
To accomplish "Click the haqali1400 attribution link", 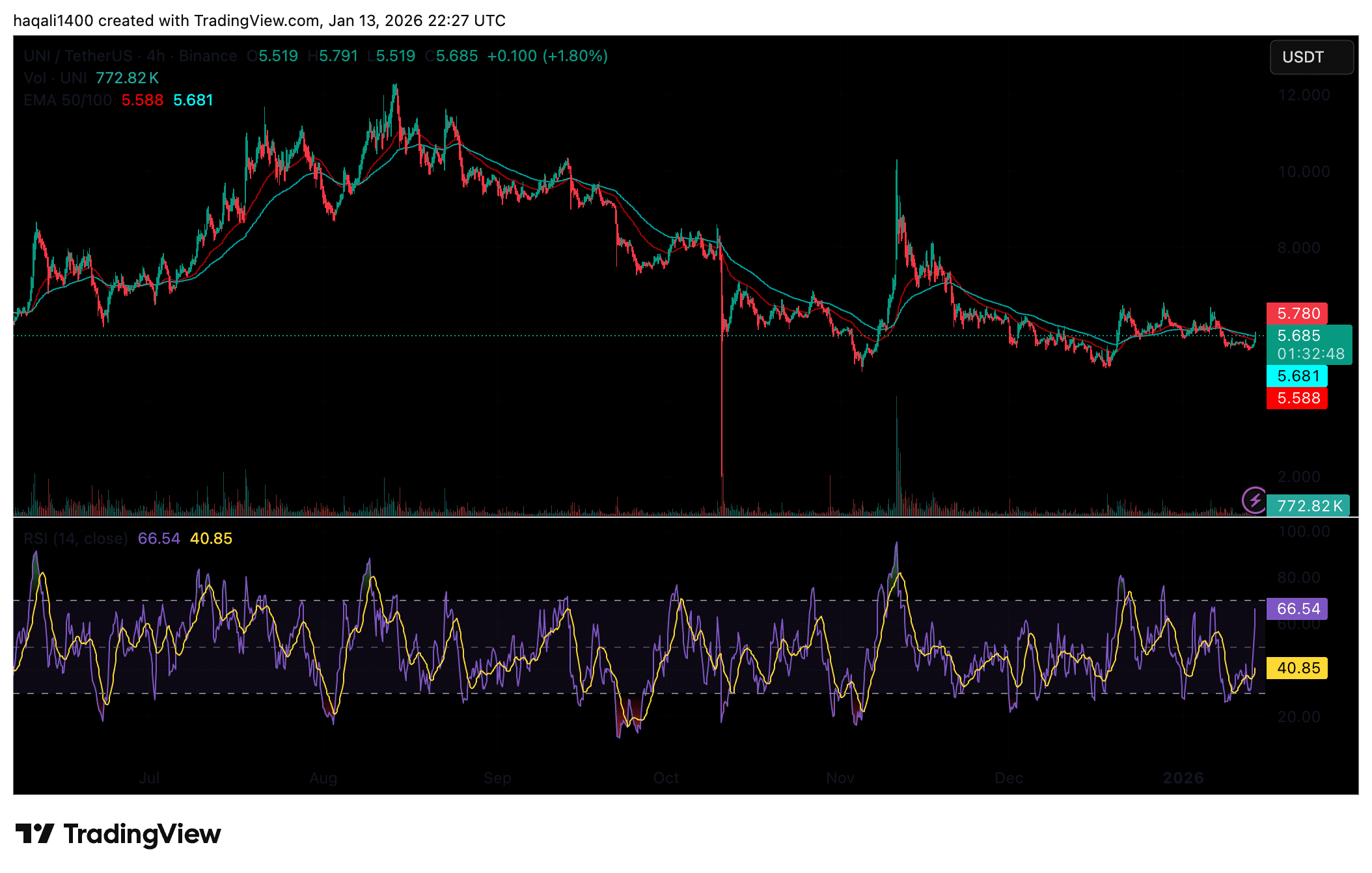I will tap(54, 20).
